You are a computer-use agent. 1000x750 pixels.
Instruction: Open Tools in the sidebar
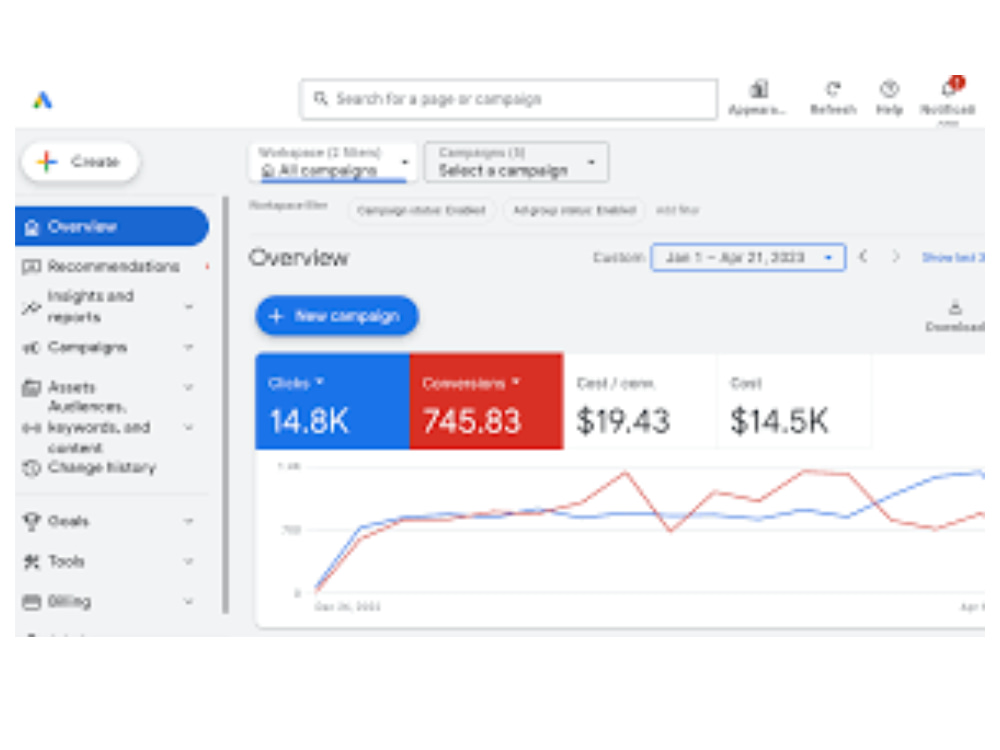(66, 562)
